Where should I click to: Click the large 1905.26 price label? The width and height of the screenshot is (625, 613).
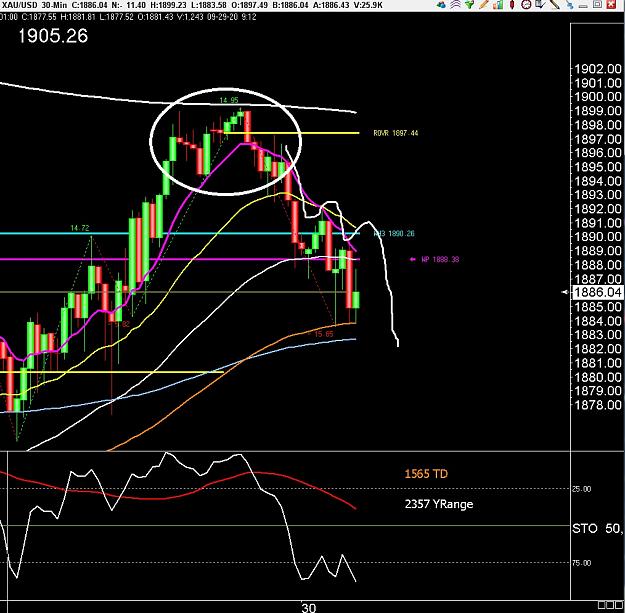pyautogui.click(x=53, y=36)
